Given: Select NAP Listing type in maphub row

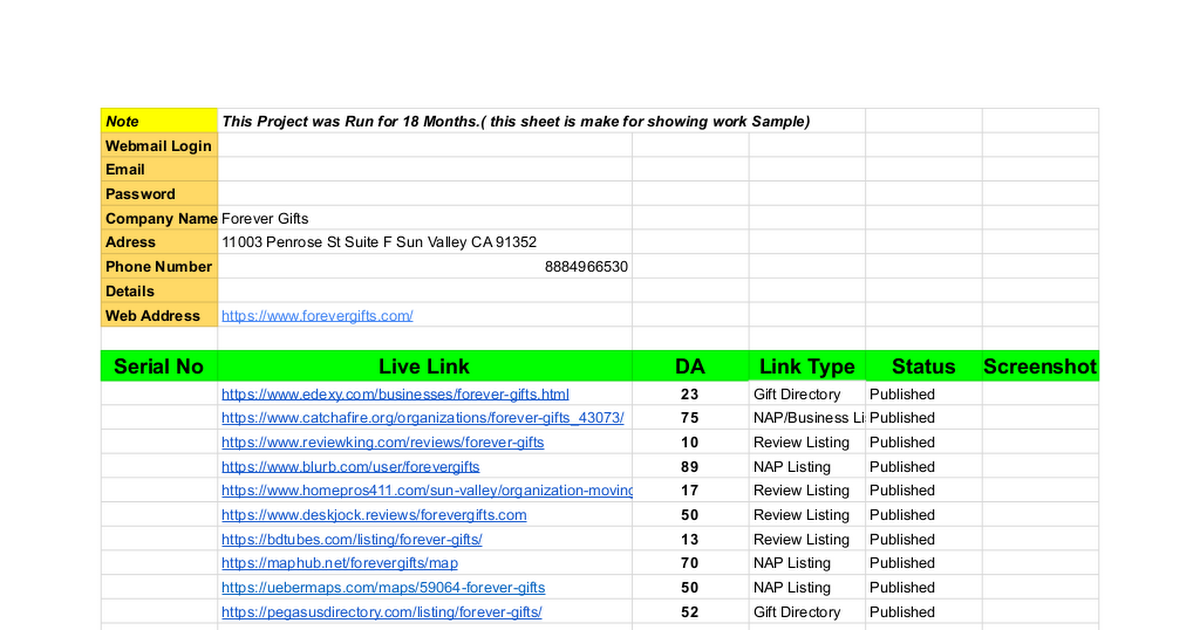Looking at the screenshot, I should coord(807,563).
